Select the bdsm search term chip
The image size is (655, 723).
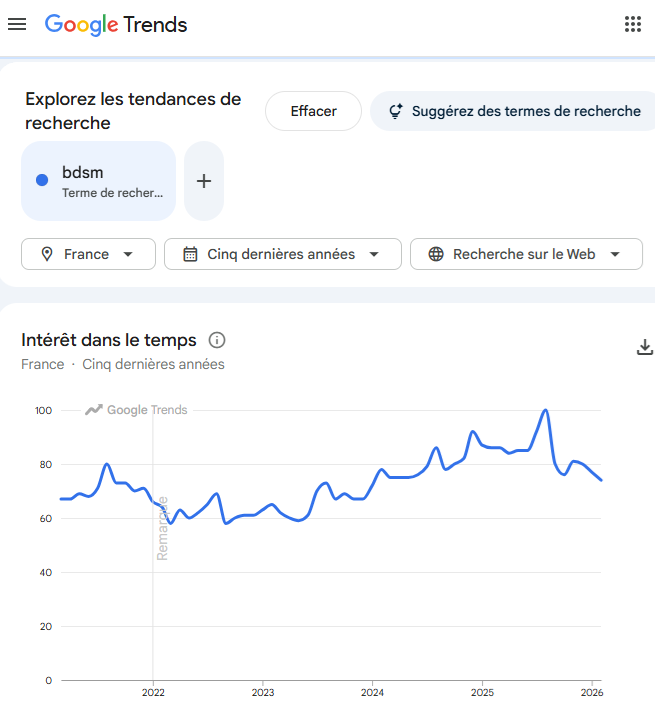point(98,181)
